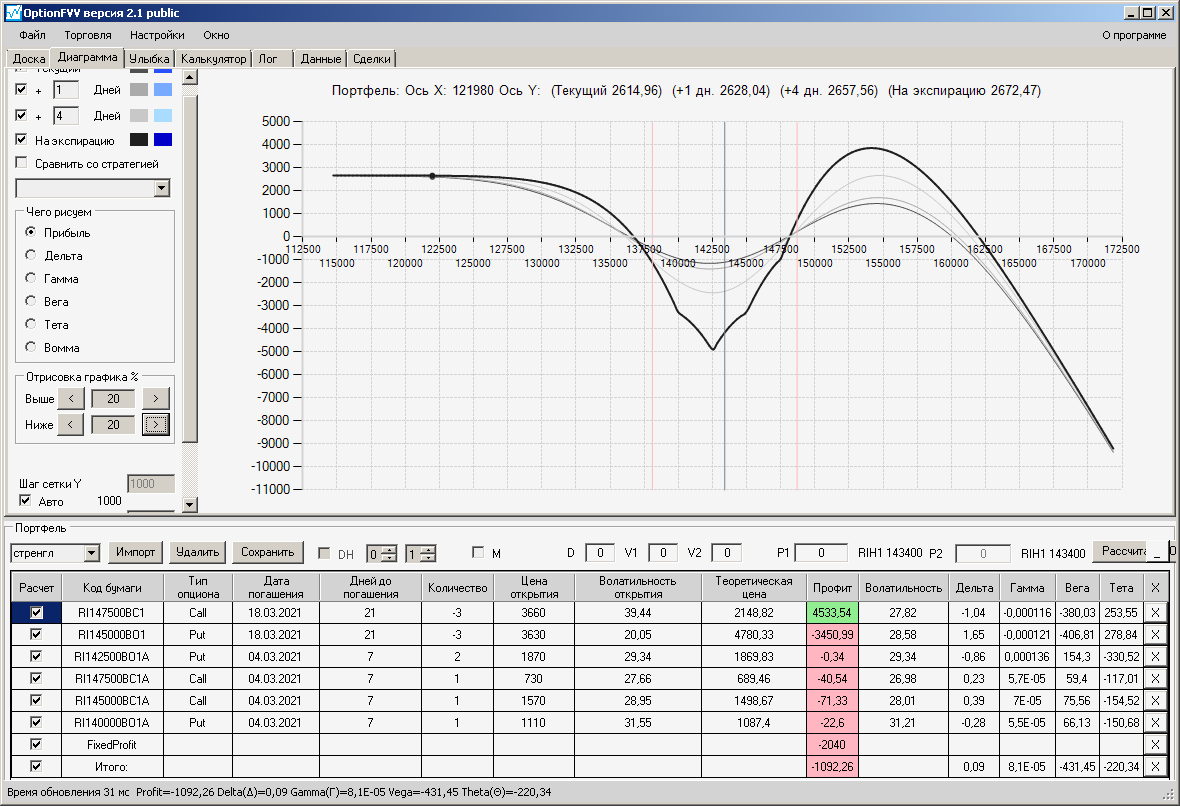
Task: Click the dark blue expiration color swatch
Action: (163, 140)
